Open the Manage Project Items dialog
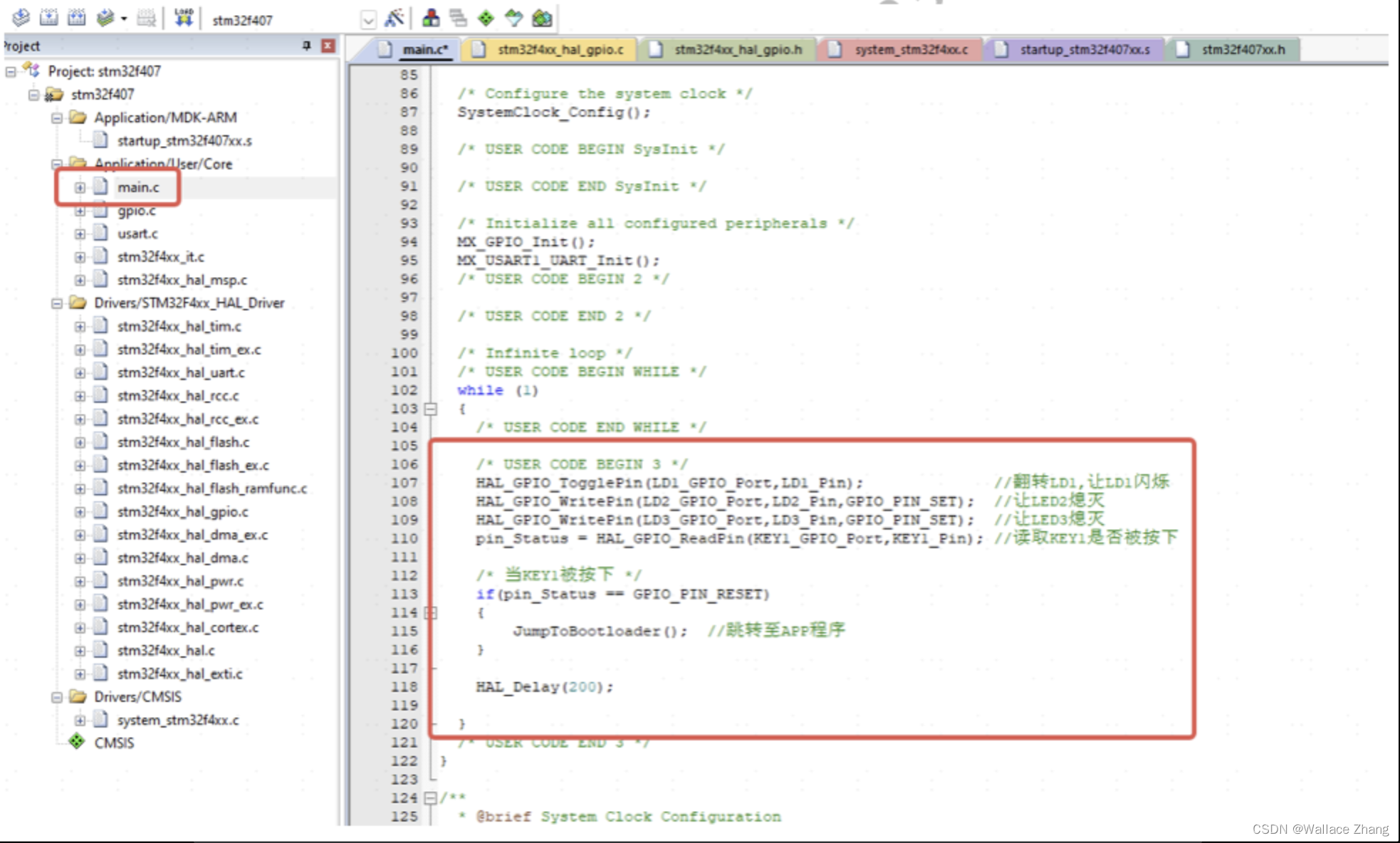The width and height of the screenshot is (1400, 843). (431, 18)
